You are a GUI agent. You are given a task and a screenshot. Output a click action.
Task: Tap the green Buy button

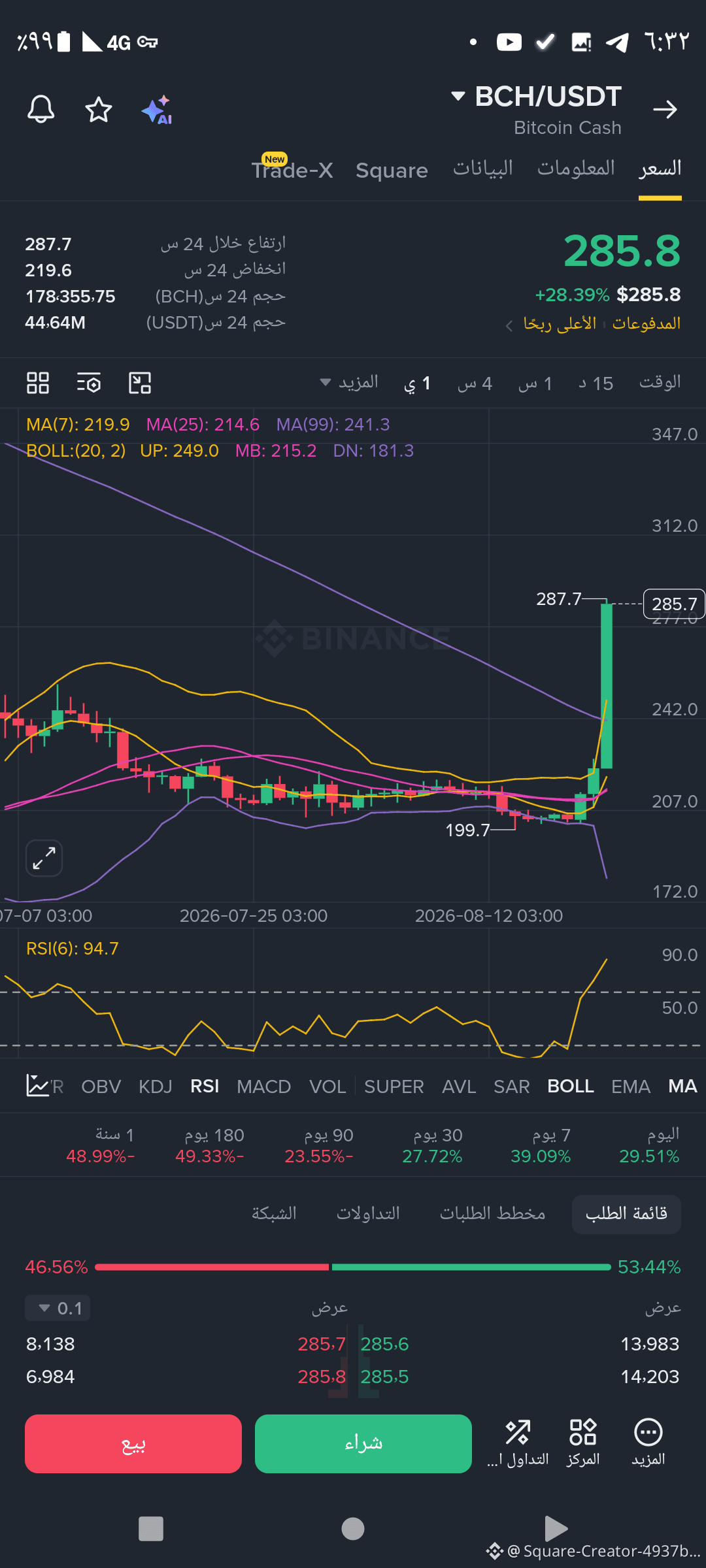click(x=363, y=1443)
